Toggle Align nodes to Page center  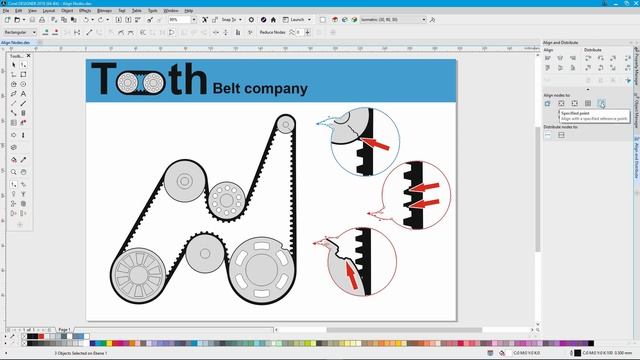click(574, 103)
